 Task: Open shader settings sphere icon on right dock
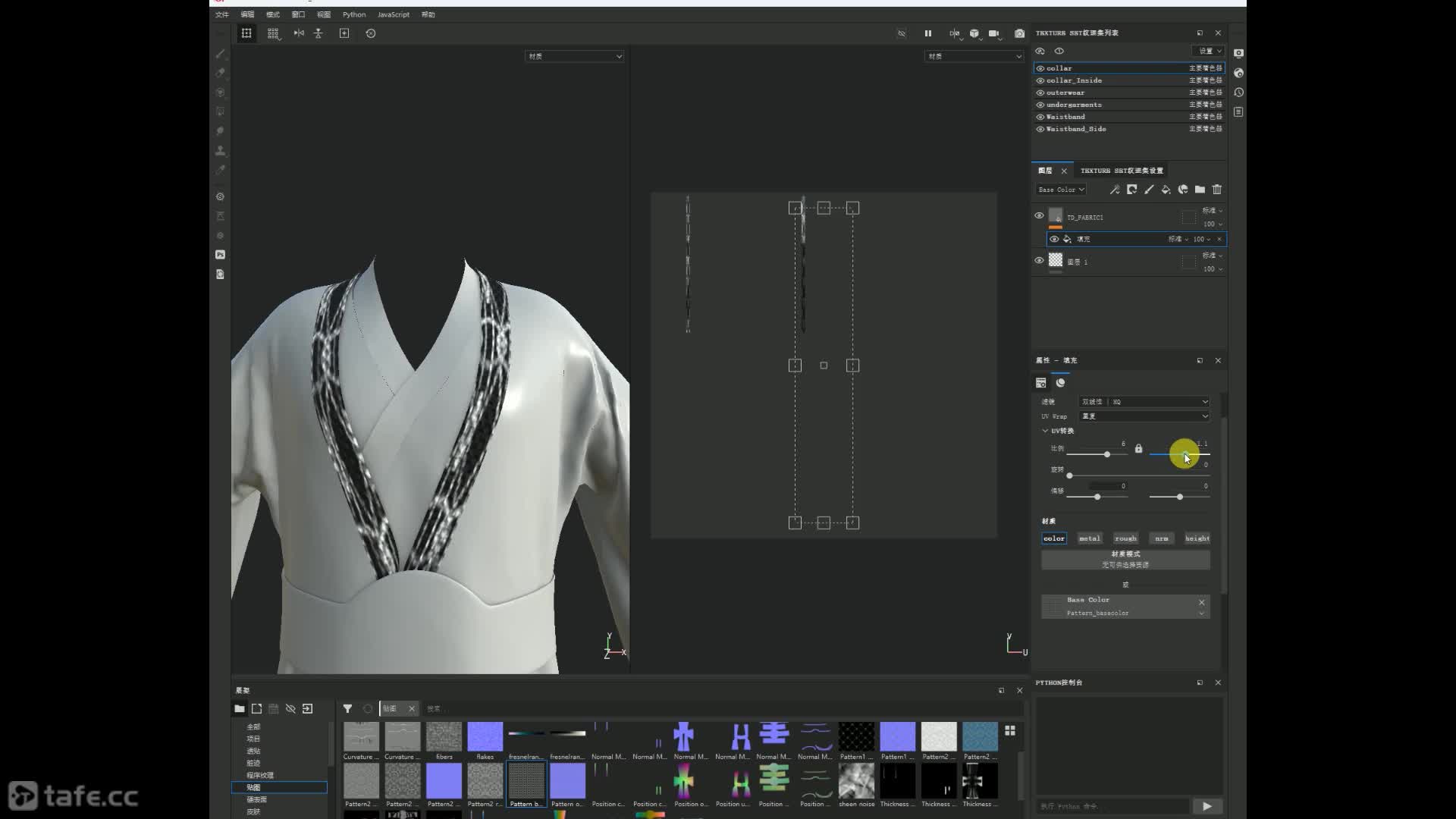tap(1238, 73)
